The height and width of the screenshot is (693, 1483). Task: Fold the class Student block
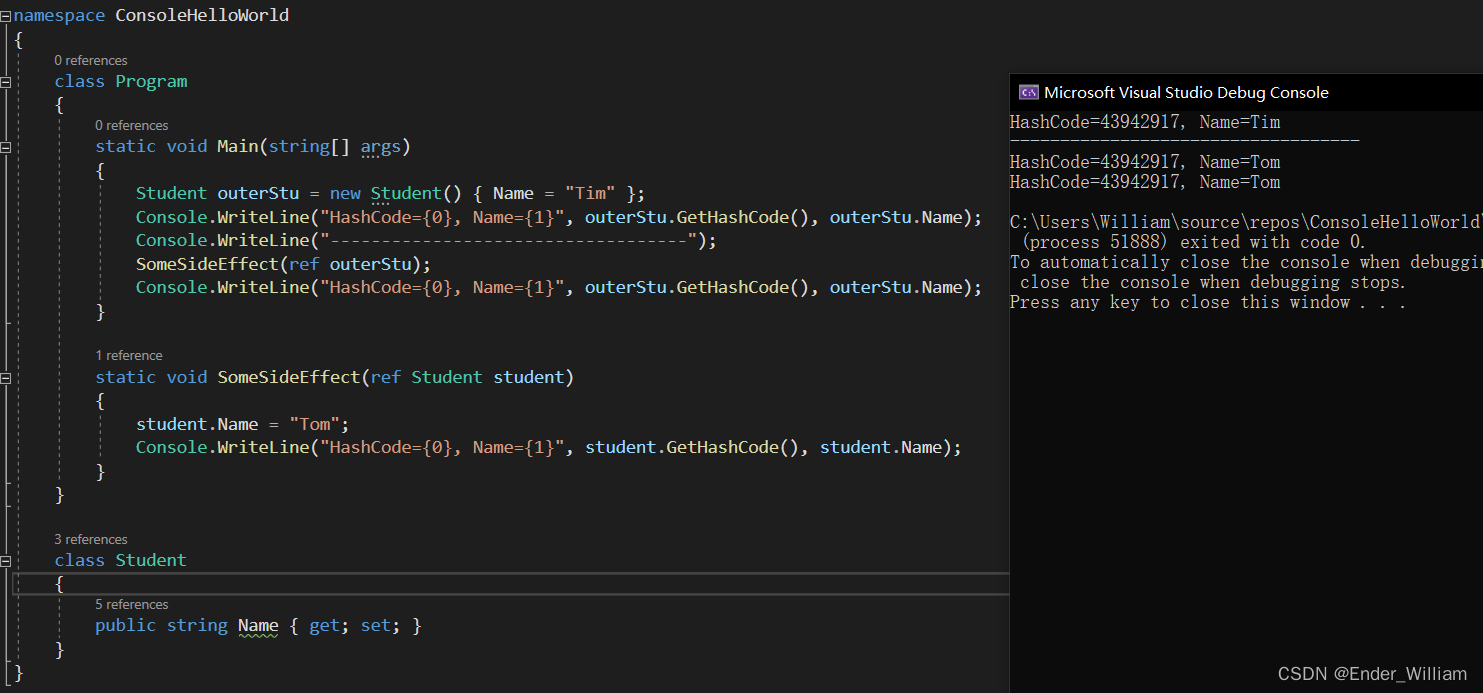(x=6, y=561)
